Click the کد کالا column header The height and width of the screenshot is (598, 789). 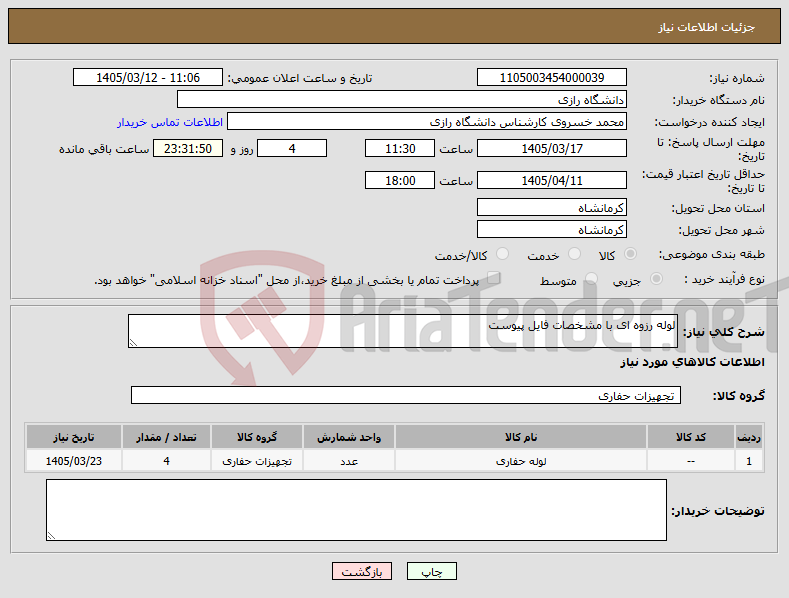click(x=690, y=437)
